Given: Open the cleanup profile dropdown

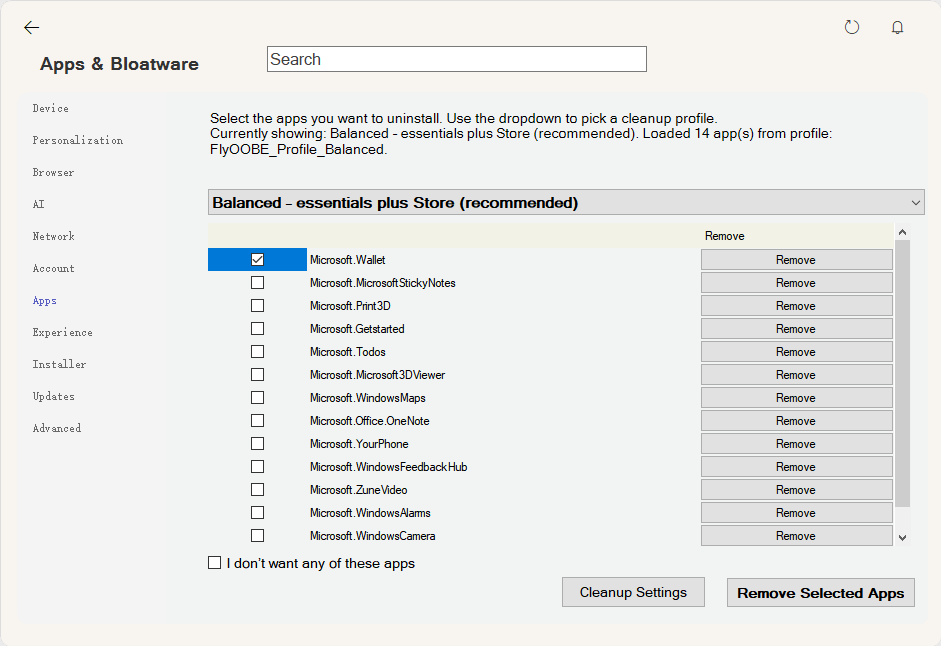Looking at the screenshot, I should (566, 203).
